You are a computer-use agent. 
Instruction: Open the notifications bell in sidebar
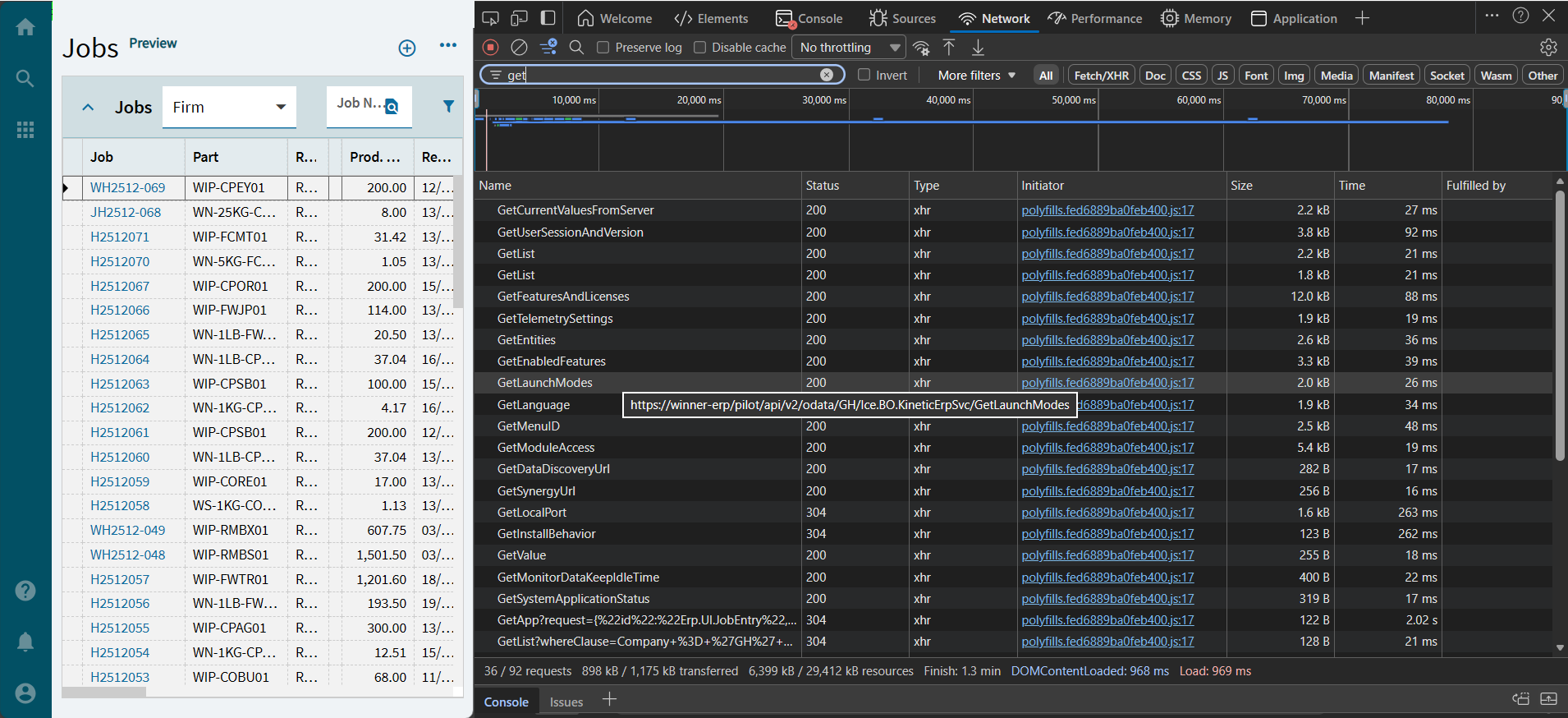point(25,642)
